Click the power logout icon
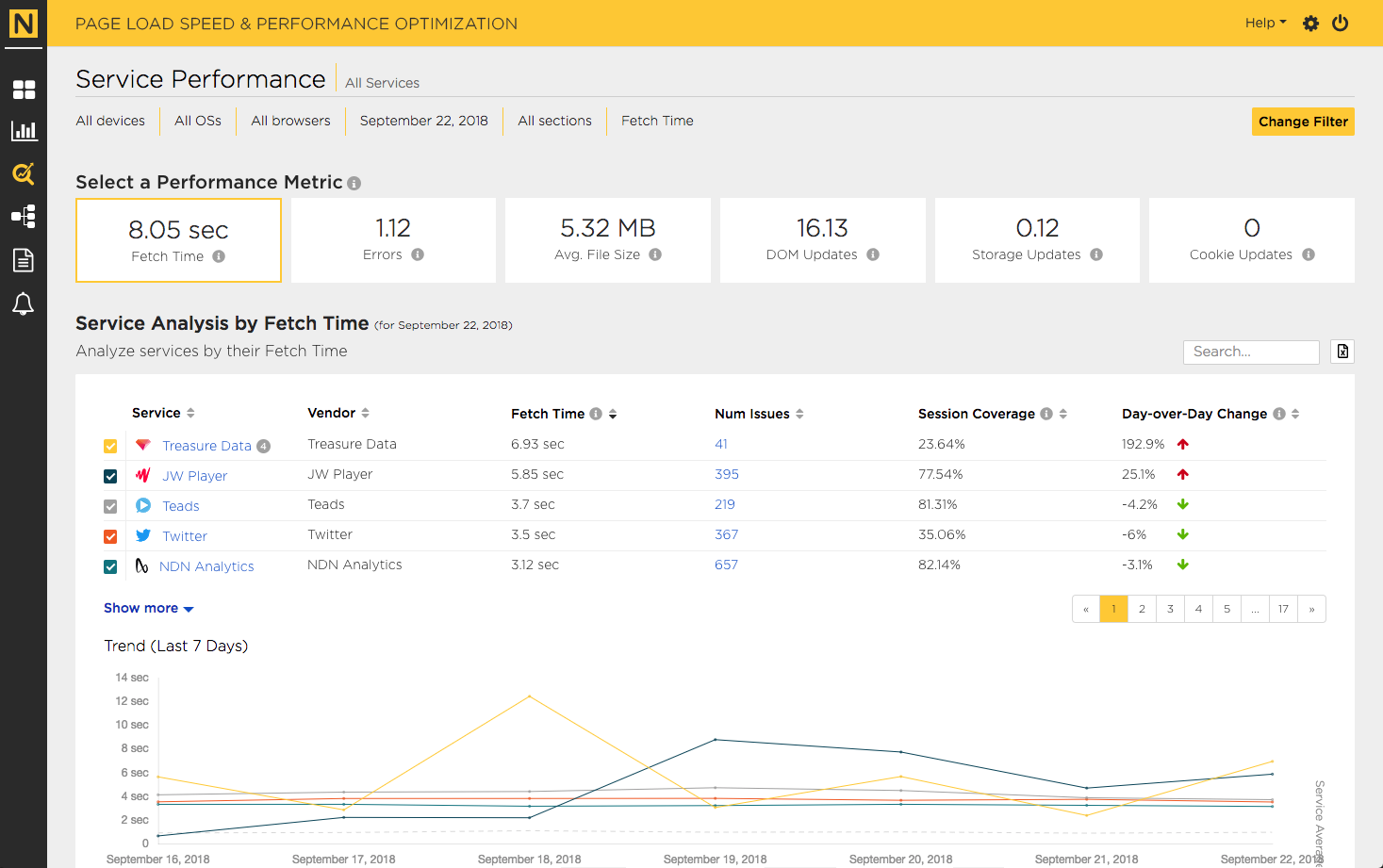 (1340, 23)
